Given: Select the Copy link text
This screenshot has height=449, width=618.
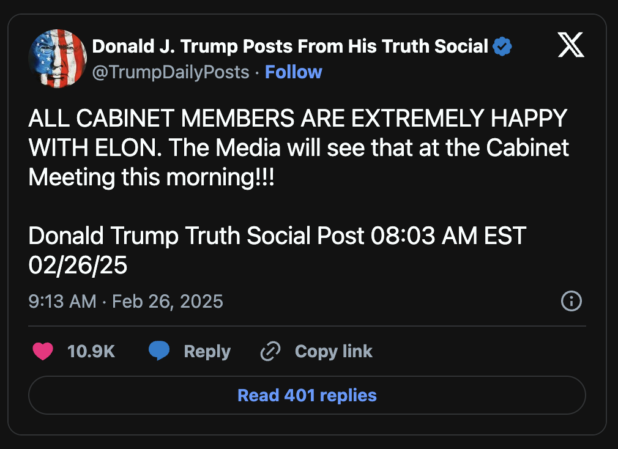Looking at the screenshot, I should click(333, 351).
